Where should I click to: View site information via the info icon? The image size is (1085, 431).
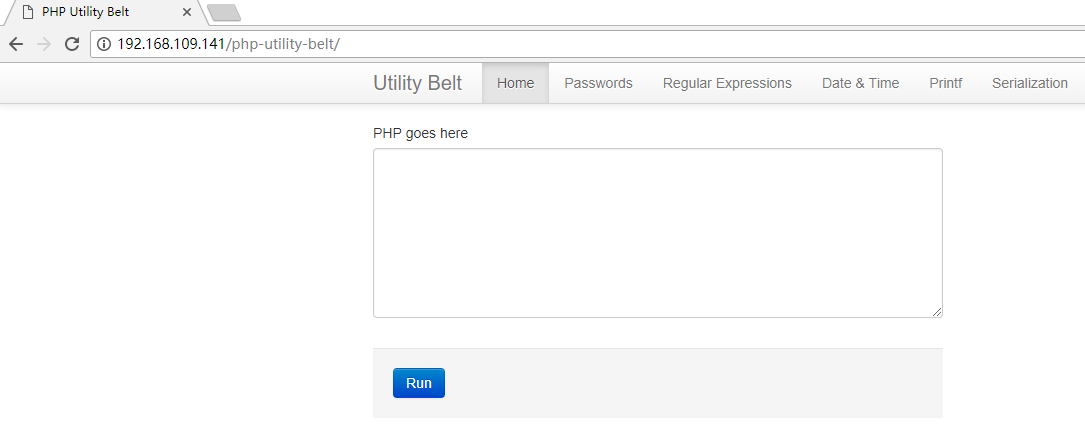104,44
